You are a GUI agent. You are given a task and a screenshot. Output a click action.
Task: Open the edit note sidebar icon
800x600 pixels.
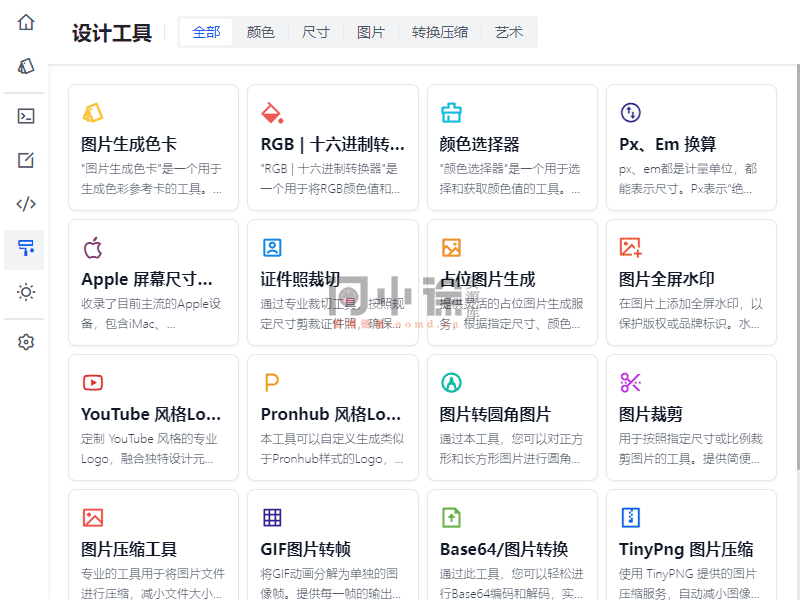pos(26,160)
